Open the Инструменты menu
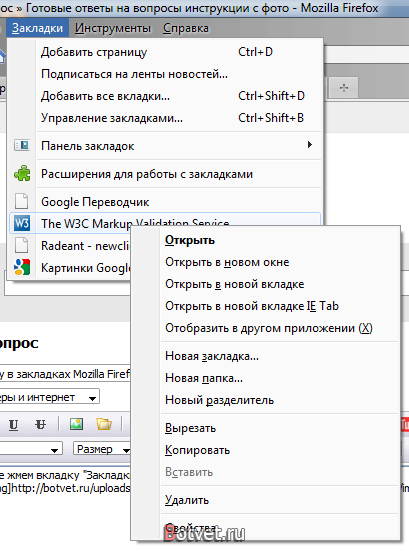The height and width of the screenshot is (551, 409). pos(113,28)
